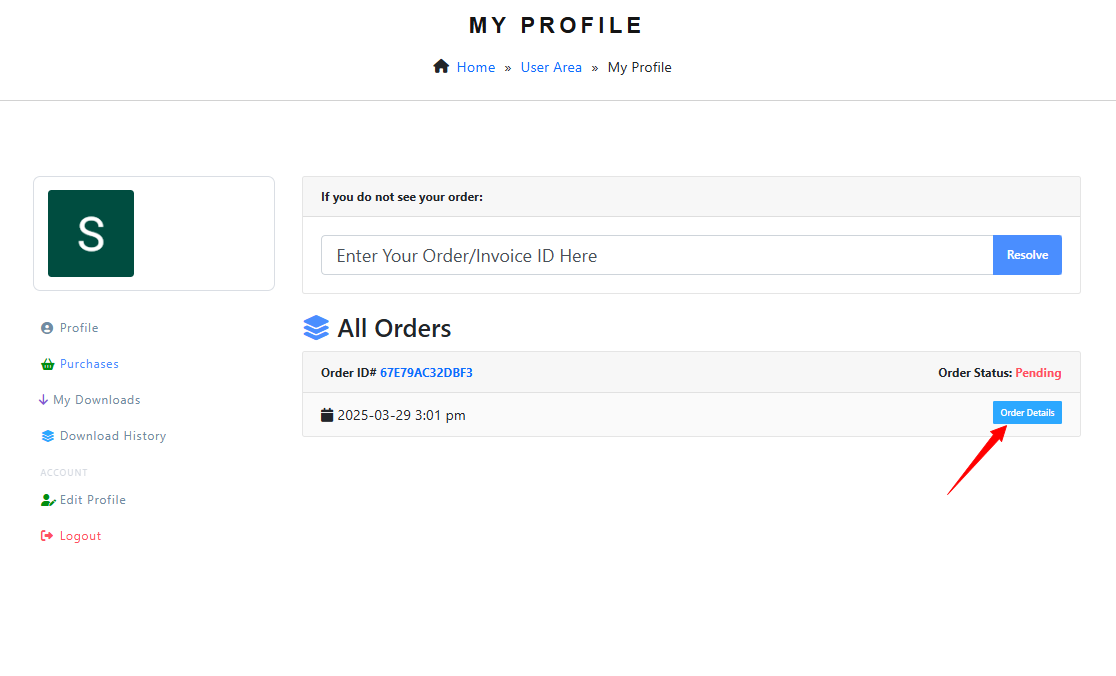Click the Download History layers icon
Screen dimensions: 1116x676
point(47,436)
